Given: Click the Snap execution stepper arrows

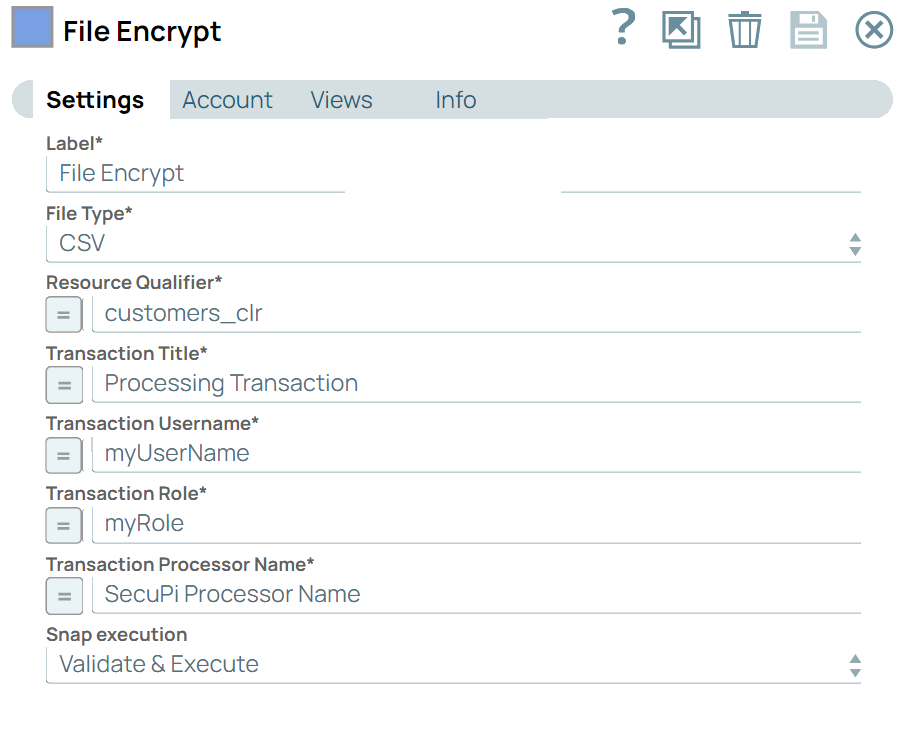Looking at the screenshot, I should (855, 664).
